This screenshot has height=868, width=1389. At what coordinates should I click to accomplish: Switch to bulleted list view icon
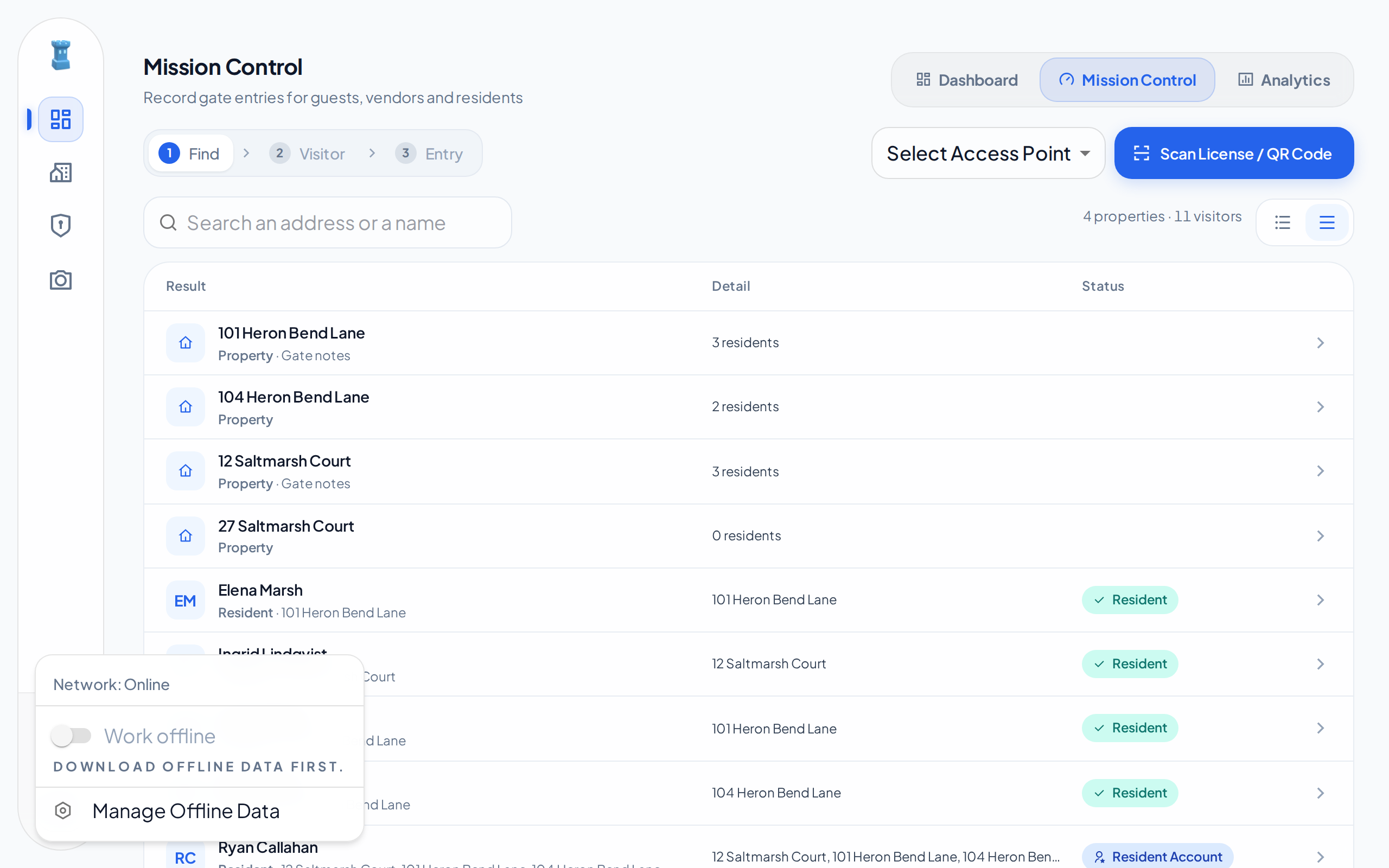(1283, 222)
